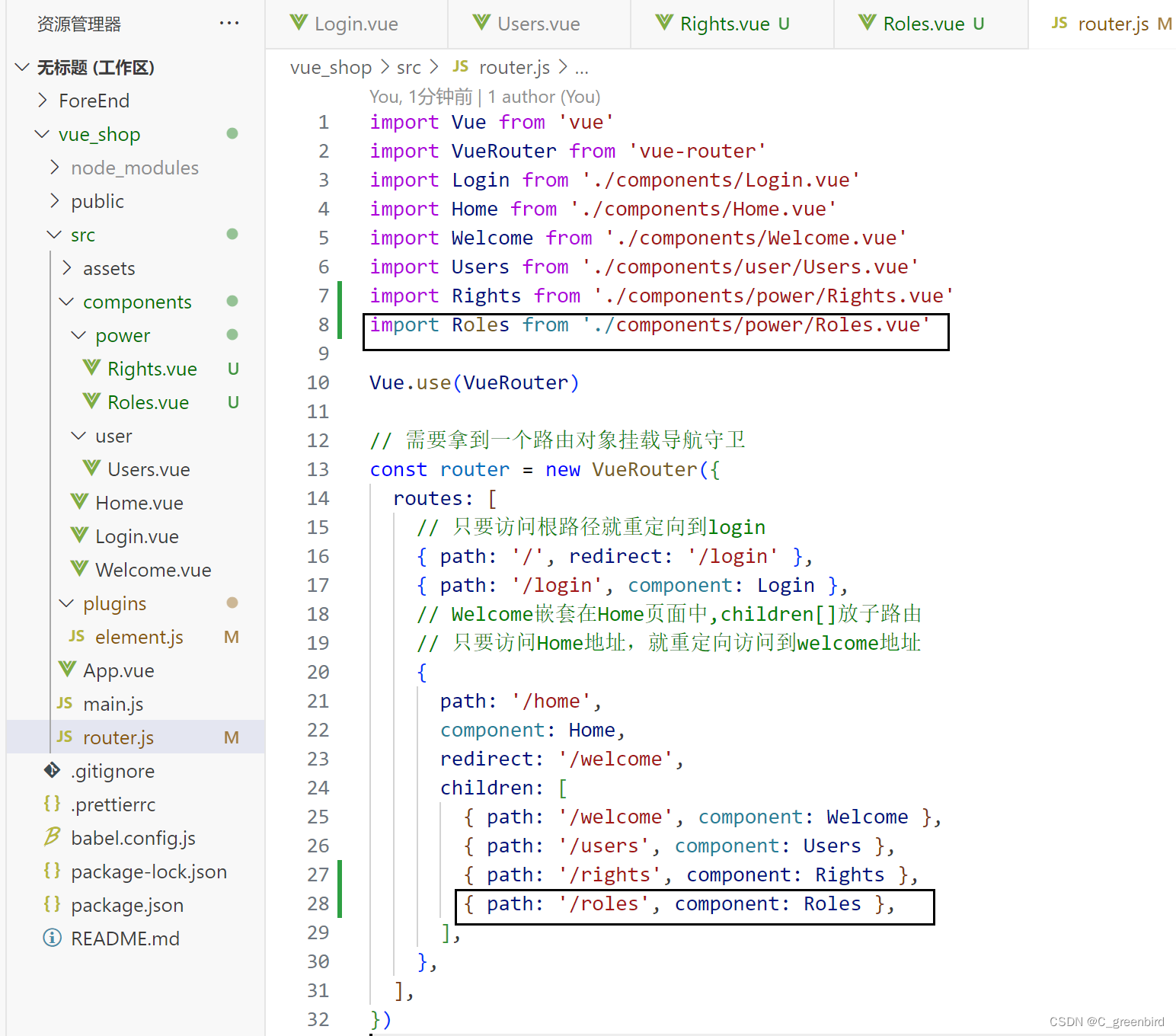Image resolution: width=1176 pixels, height=1036 pixels.
Task: Switch to the Login.vue editor tab
Action: point(356,24)
